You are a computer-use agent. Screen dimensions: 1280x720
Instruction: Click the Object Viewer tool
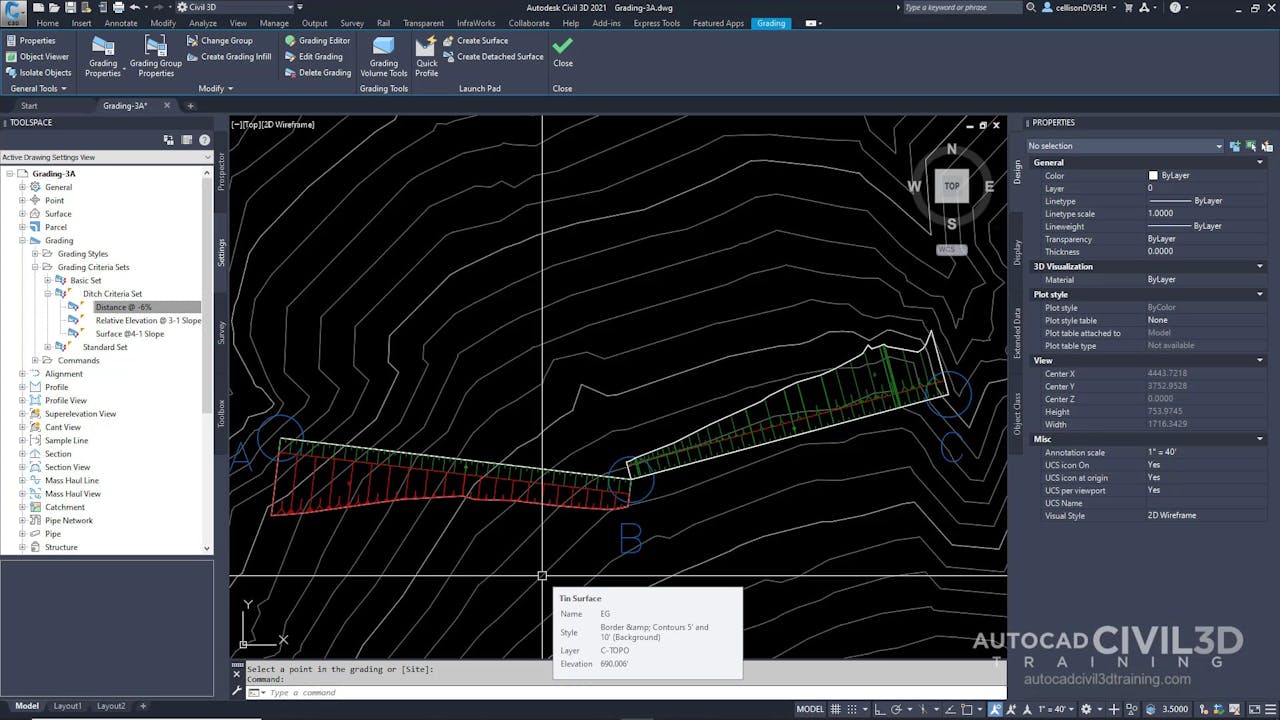coord(37,57)
